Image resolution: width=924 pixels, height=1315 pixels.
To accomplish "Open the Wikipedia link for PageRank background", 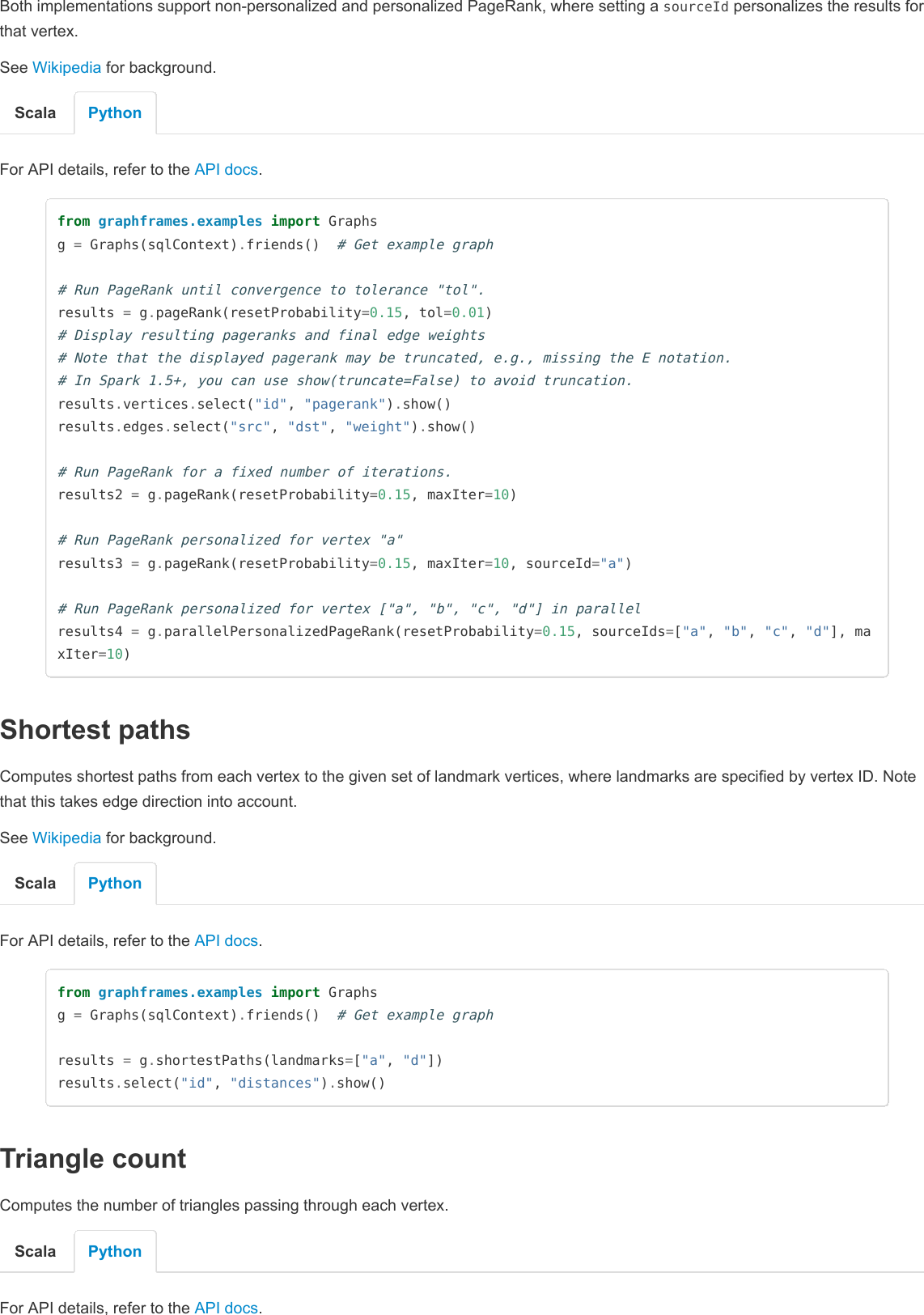I will point(66,67).
